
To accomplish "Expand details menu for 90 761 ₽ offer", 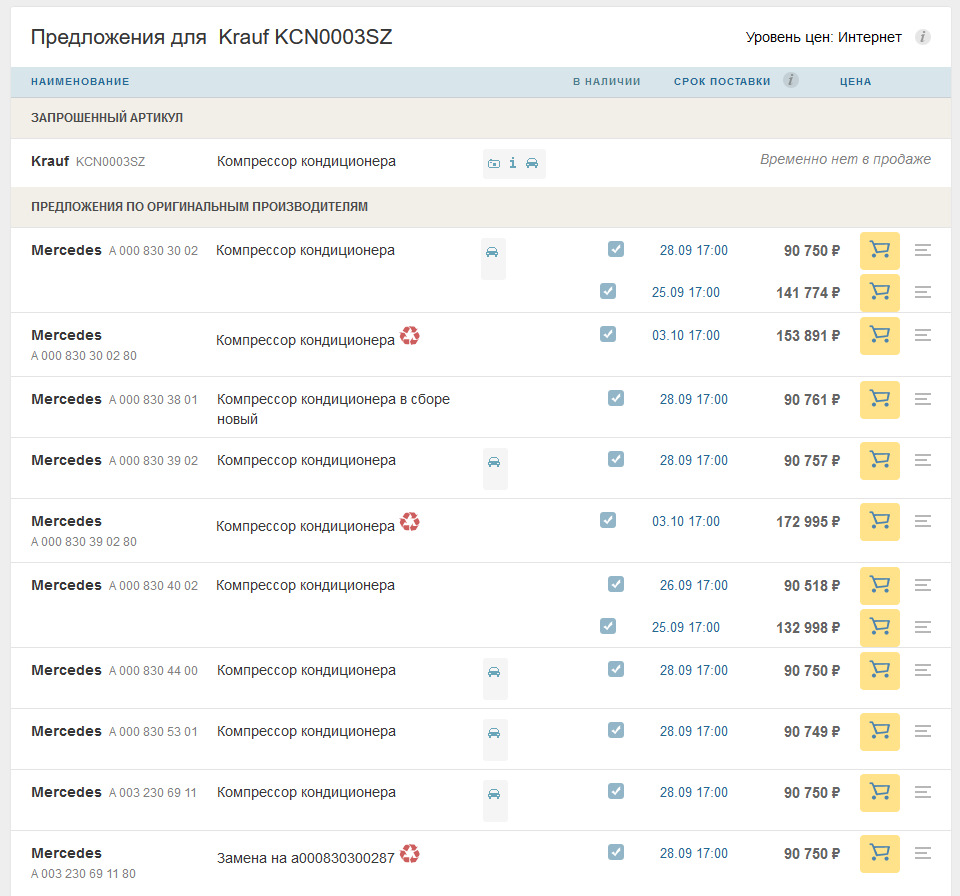I will 923,399.
